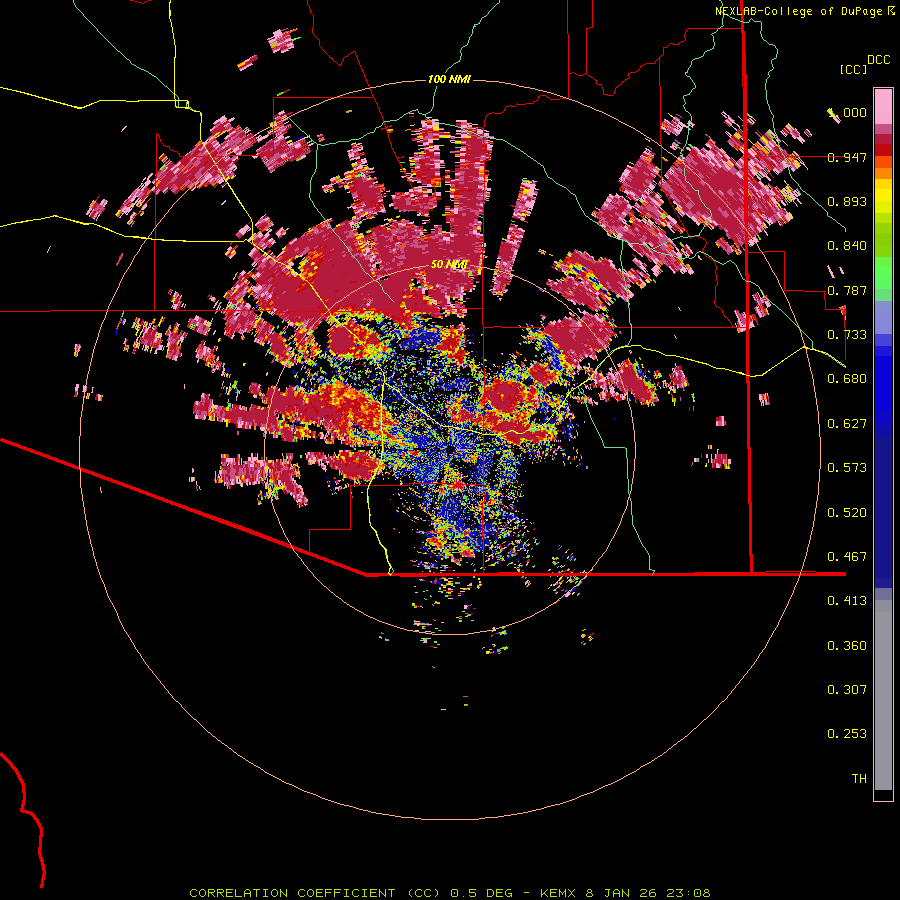Click the KEMX radar site identifier
The height and width of the screenshot is (900, 900).
click(560, 893)
